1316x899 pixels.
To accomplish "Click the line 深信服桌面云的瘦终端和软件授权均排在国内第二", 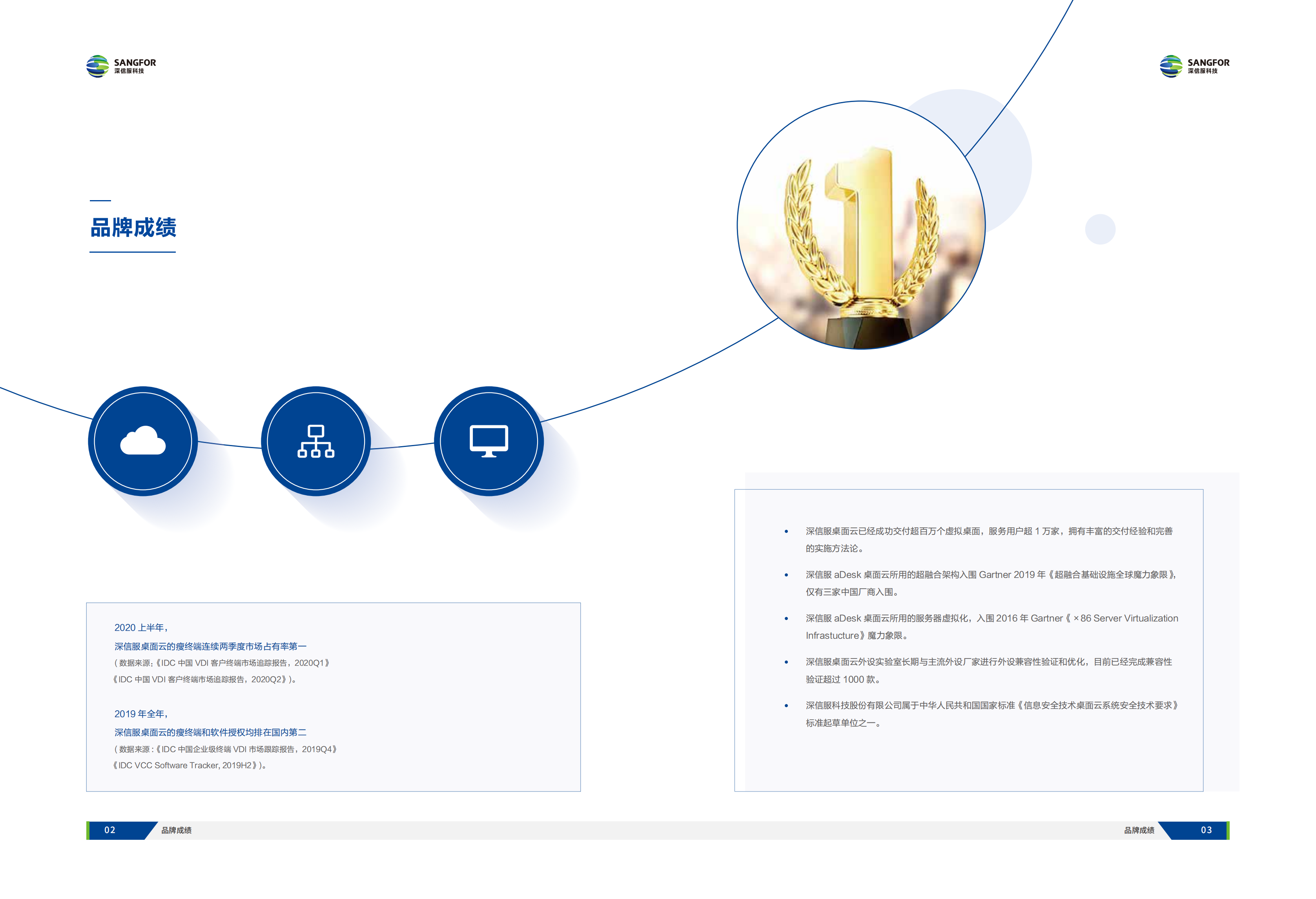I will (210, 733).
